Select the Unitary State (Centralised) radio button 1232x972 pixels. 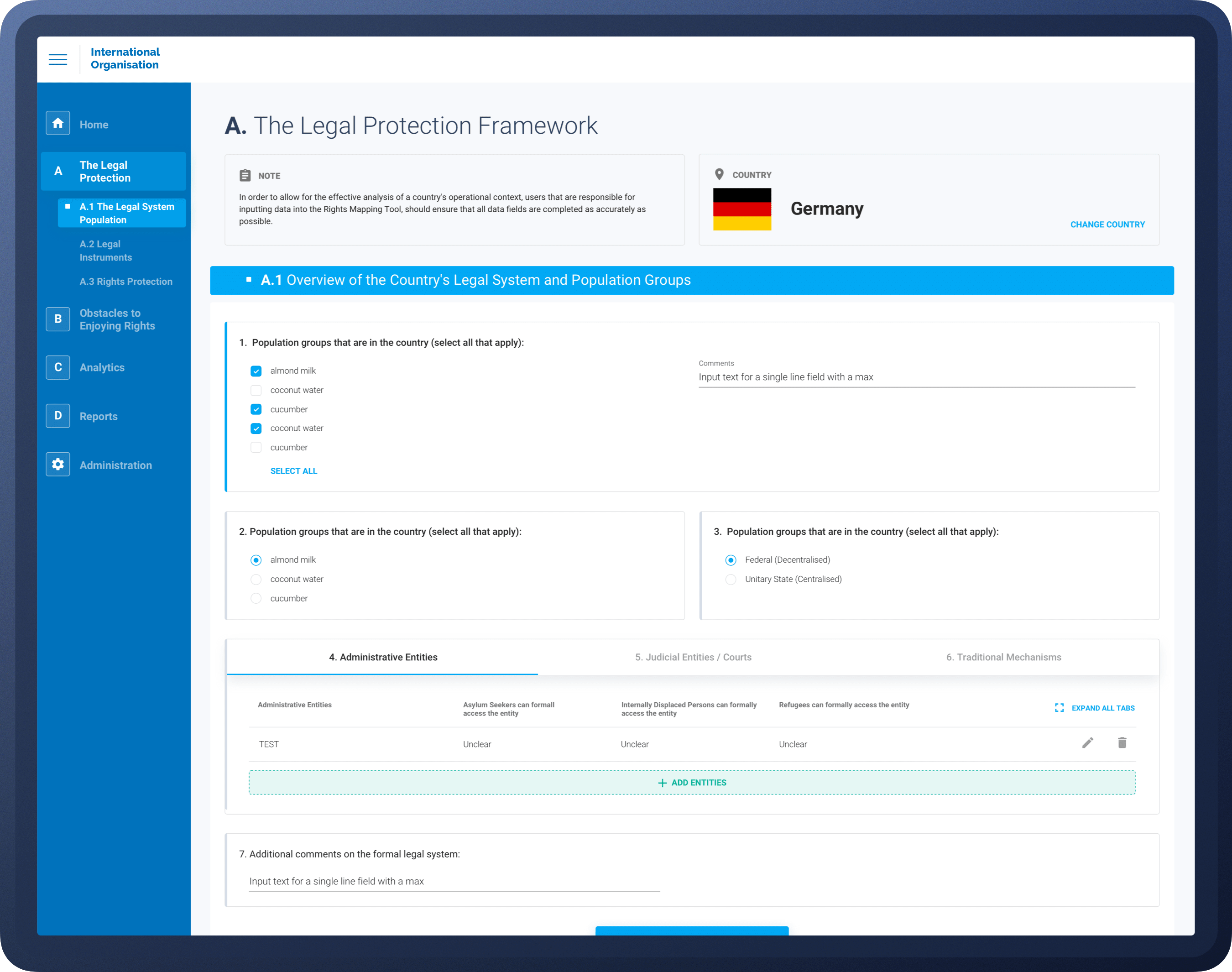(x=731, y=580)
